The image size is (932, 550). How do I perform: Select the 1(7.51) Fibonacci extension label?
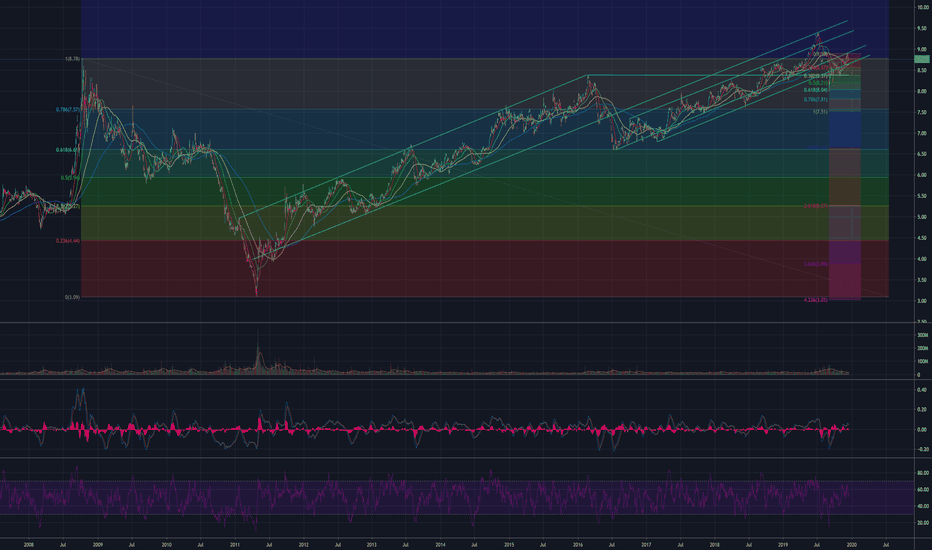821,112
